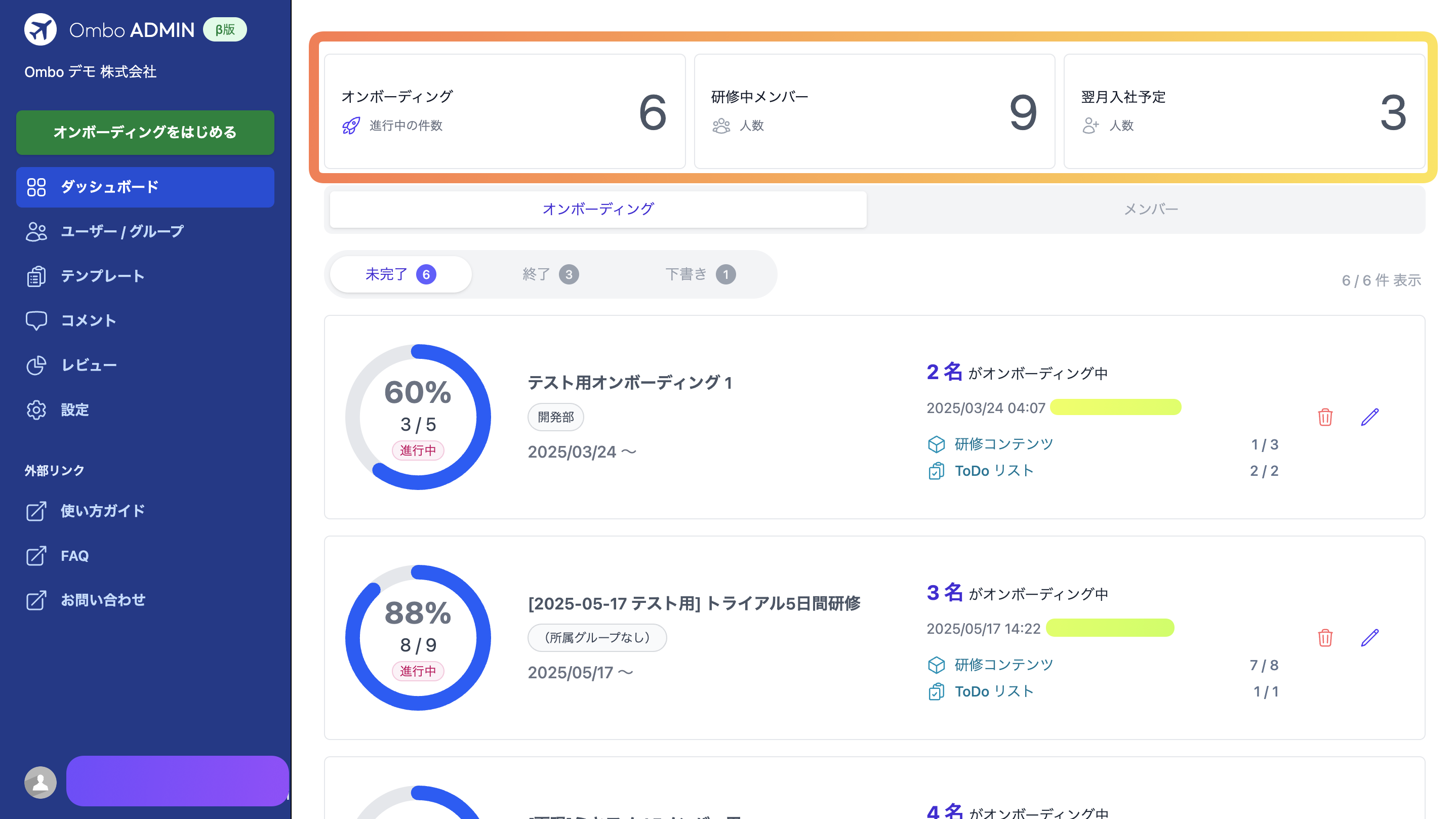Open ユーザー / グループ menu item
Viewport: 1456px width, 819px height.
coord(145,232)
